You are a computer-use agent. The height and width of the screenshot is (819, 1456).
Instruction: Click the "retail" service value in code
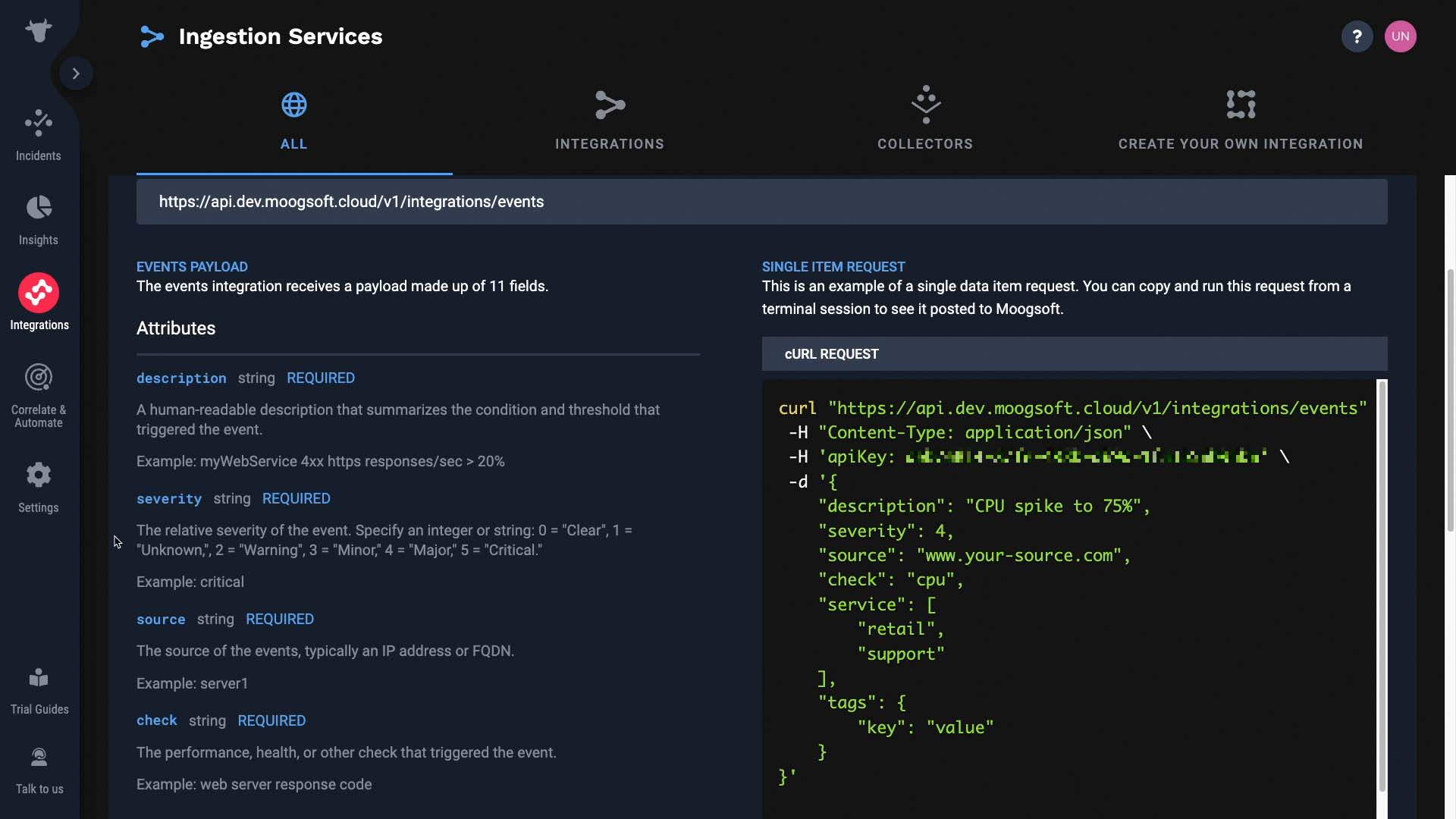point(901,629)
